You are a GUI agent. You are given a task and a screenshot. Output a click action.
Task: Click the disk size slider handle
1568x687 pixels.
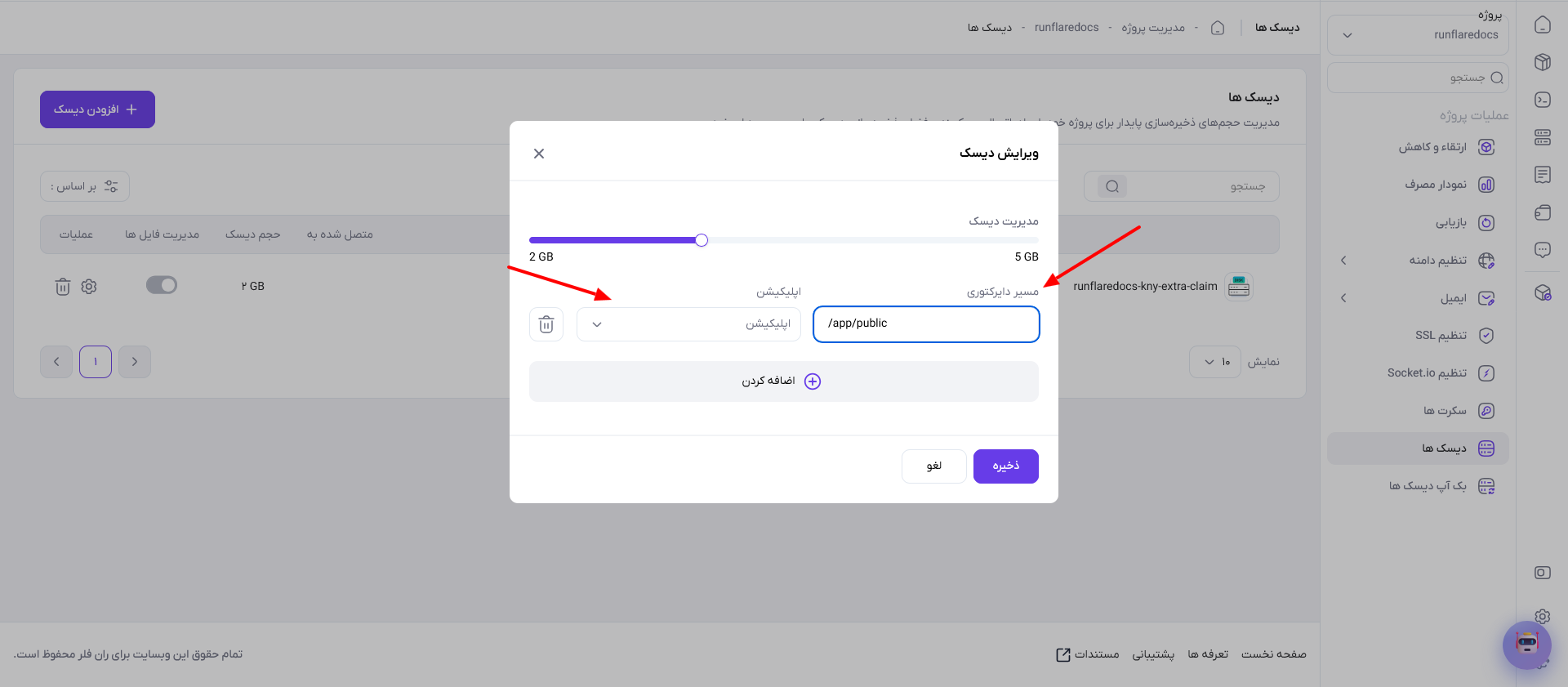702,240
